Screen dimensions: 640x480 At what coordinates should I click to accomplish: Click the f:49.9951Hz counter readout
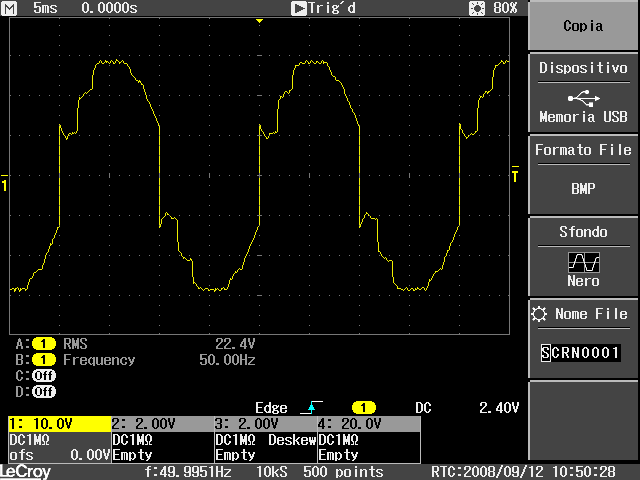coord(188,472)
